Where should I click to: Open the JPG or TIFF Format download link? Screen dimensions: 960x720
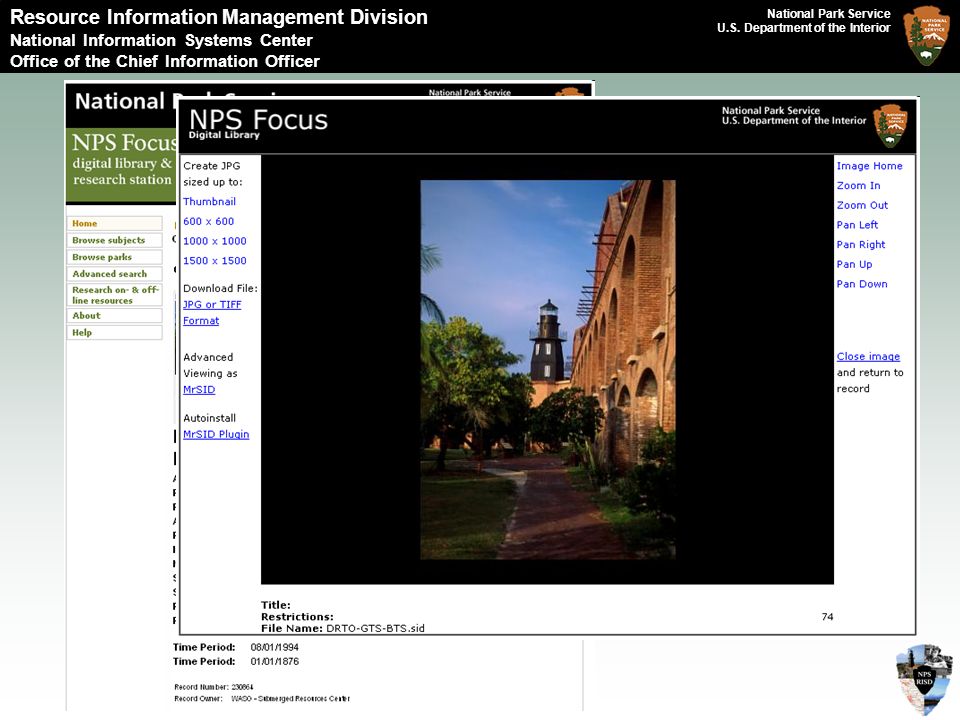(x=212, y=312)
